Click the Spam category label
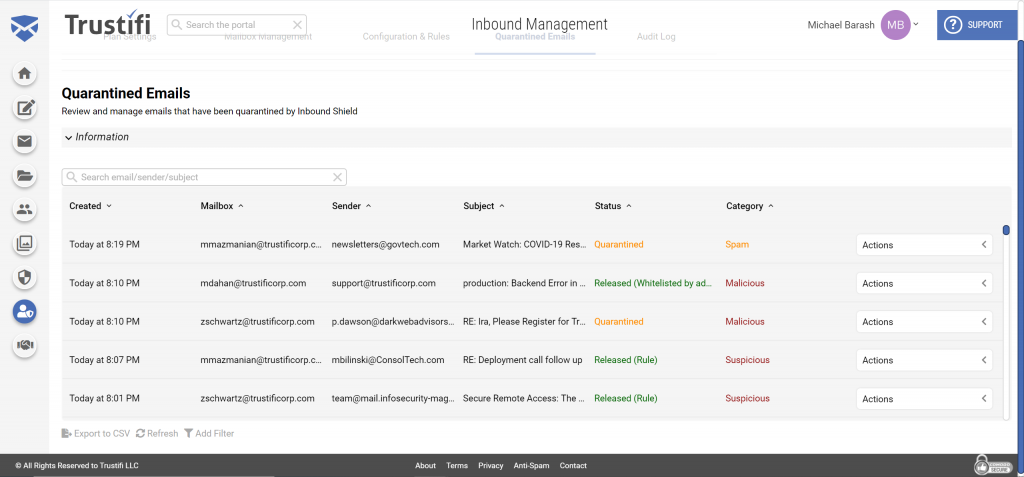This screenshot has width=1024, height=477. click(x=737, y=244)
